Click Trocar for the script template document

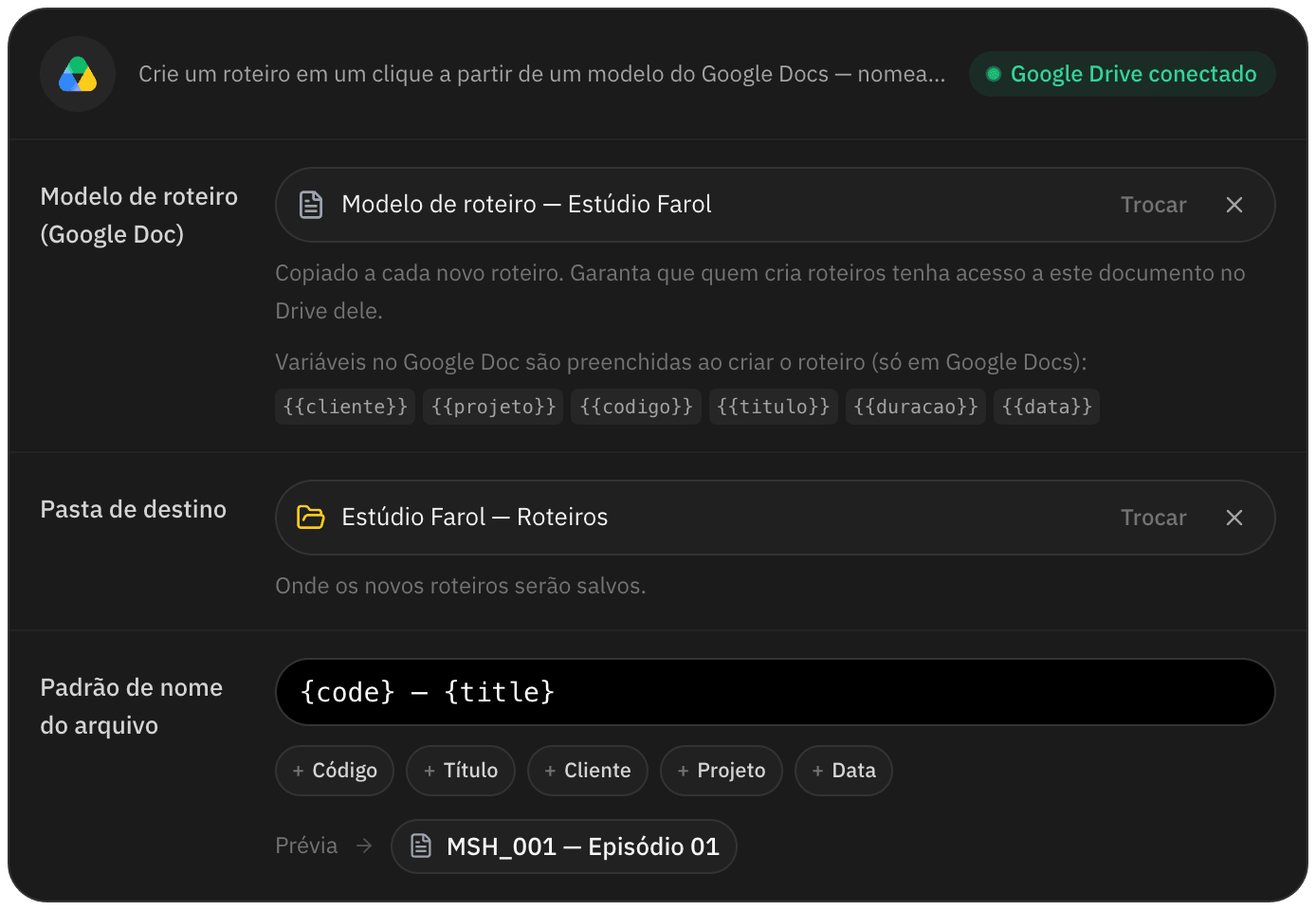click(1153, 205)
